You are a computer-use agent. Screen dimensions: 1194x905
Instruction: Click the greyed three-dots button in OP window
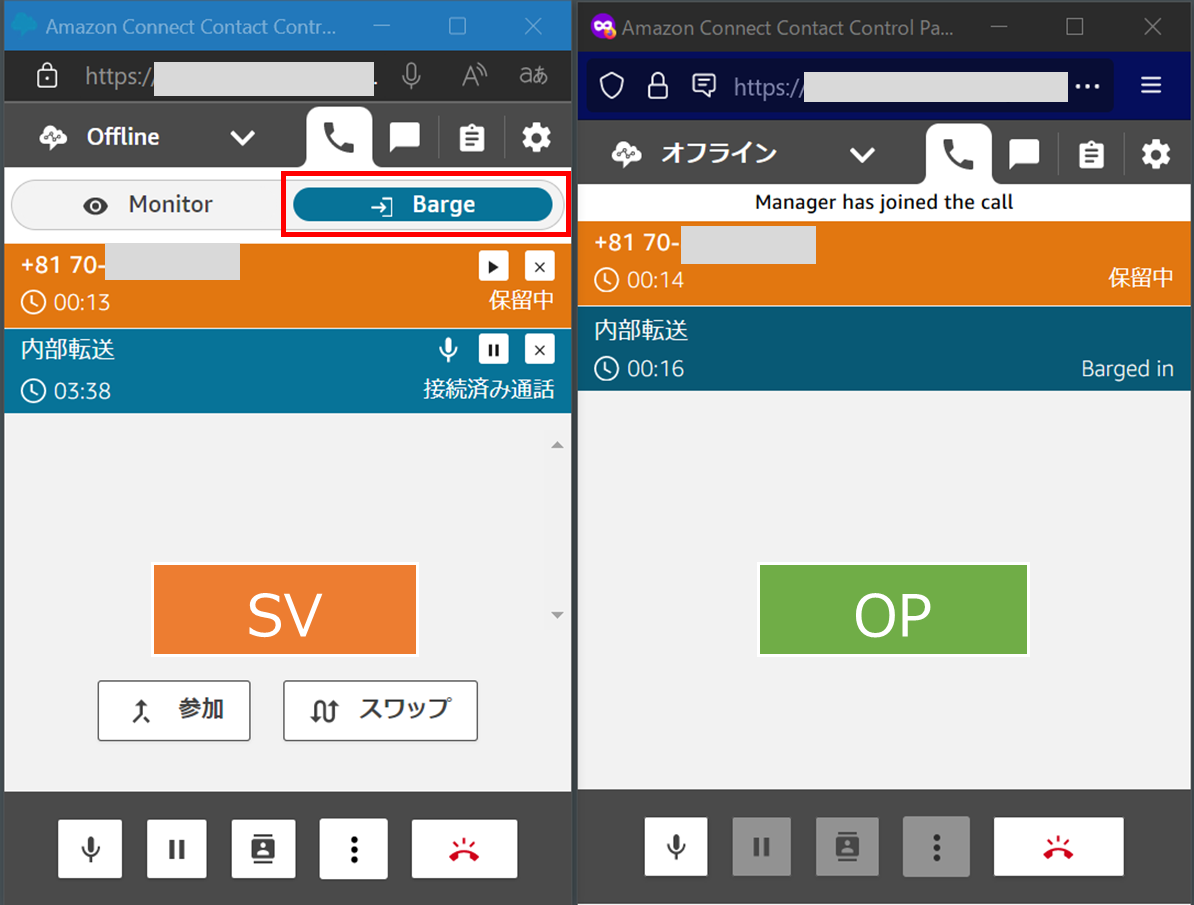pyautogui.click(x=937, y=846)
